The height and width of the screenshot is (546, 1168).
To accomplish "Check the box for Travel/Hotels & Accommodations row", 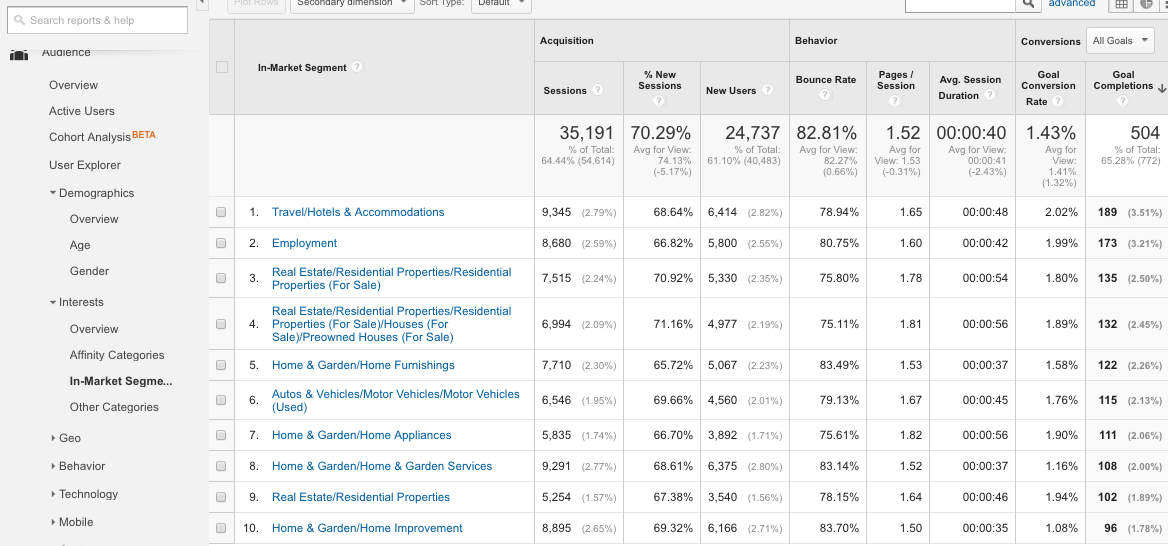I will tap(221, 212).
